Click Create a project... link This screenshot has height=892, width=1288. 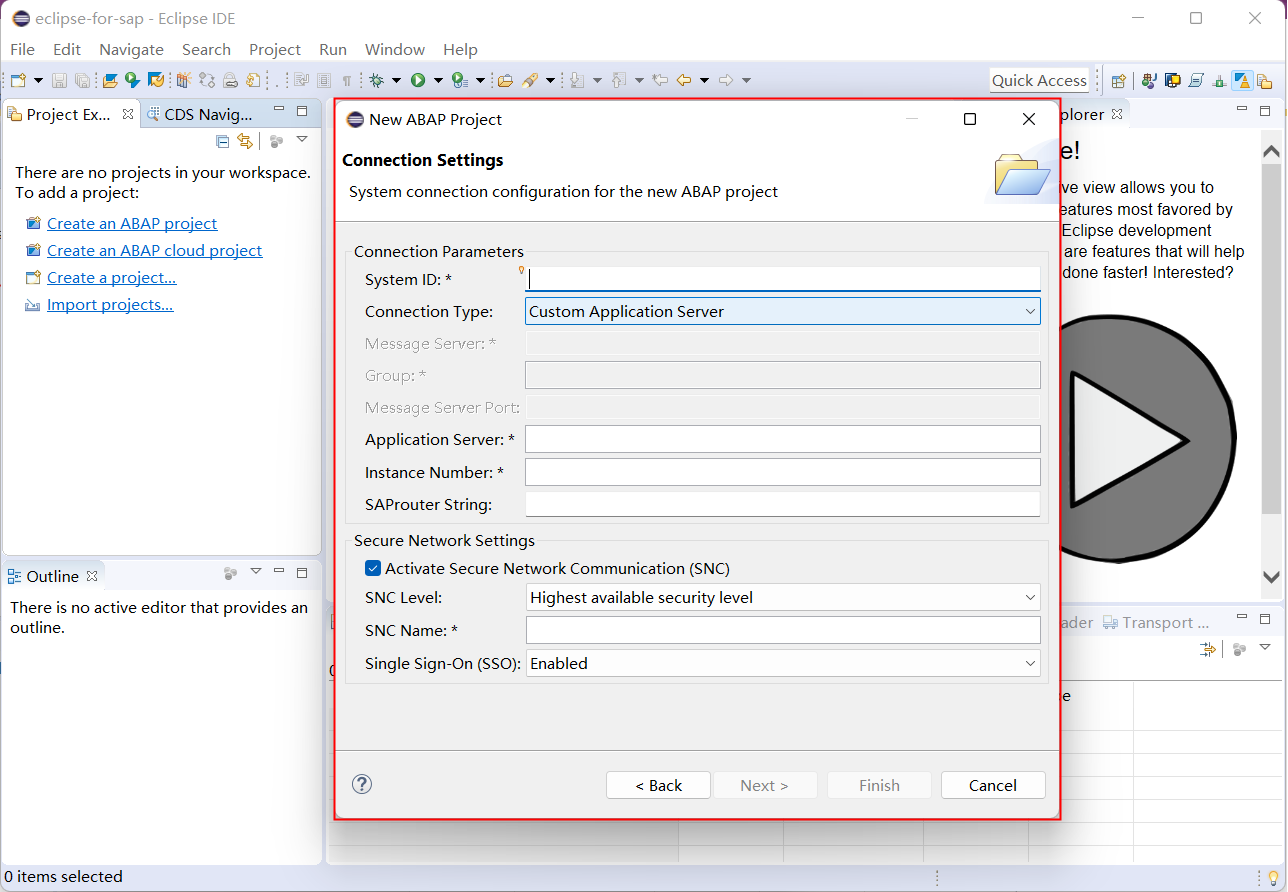click(x=112, y=278)
